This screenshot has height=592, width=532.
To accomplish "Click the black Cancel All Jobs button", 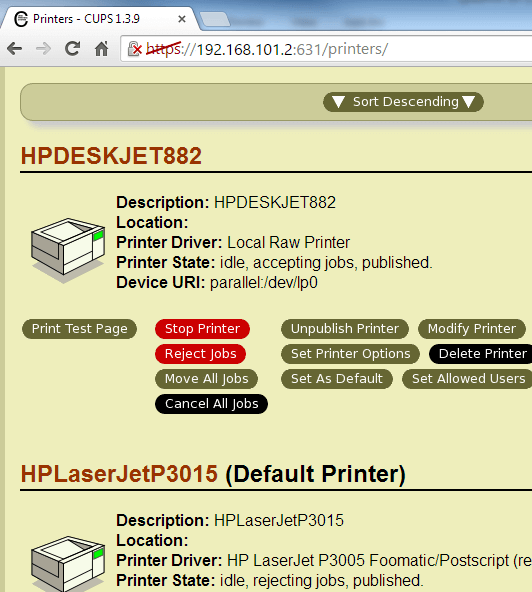I will pos(211,404).
